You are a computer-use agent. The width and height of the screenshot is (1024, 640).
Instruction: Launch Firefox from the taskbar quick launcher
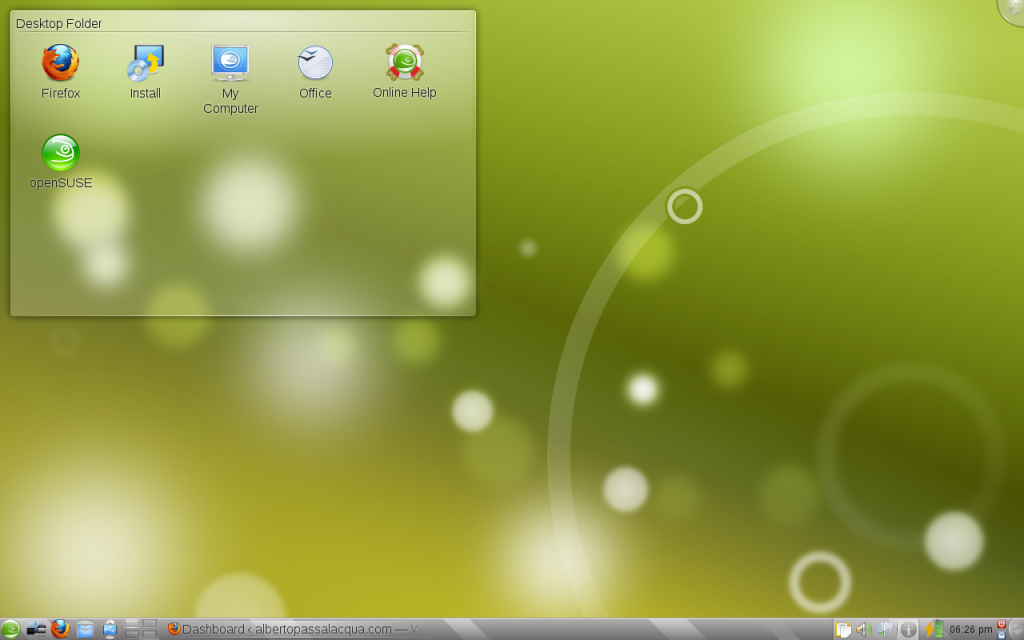[60, 630]
